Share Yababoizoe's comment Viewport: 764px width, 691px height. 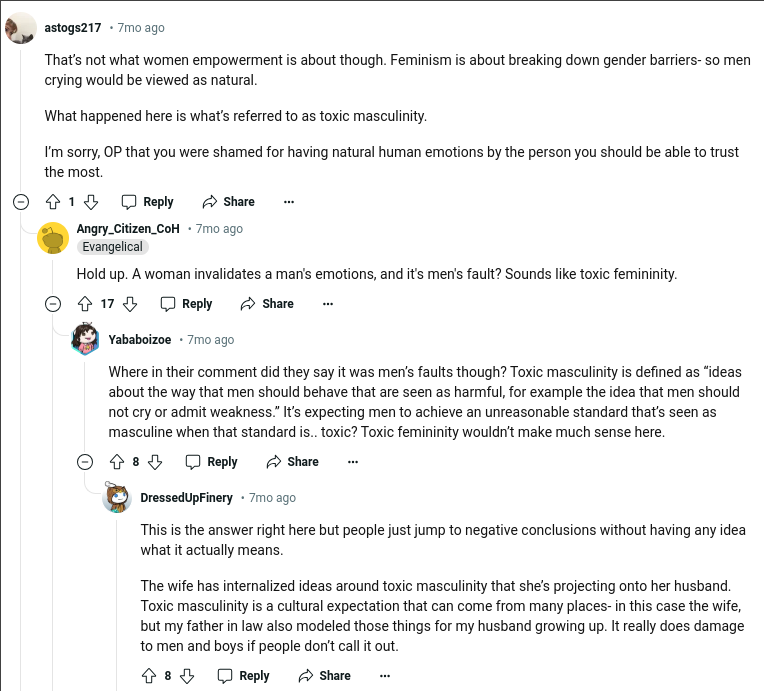[x=292, y=461]
